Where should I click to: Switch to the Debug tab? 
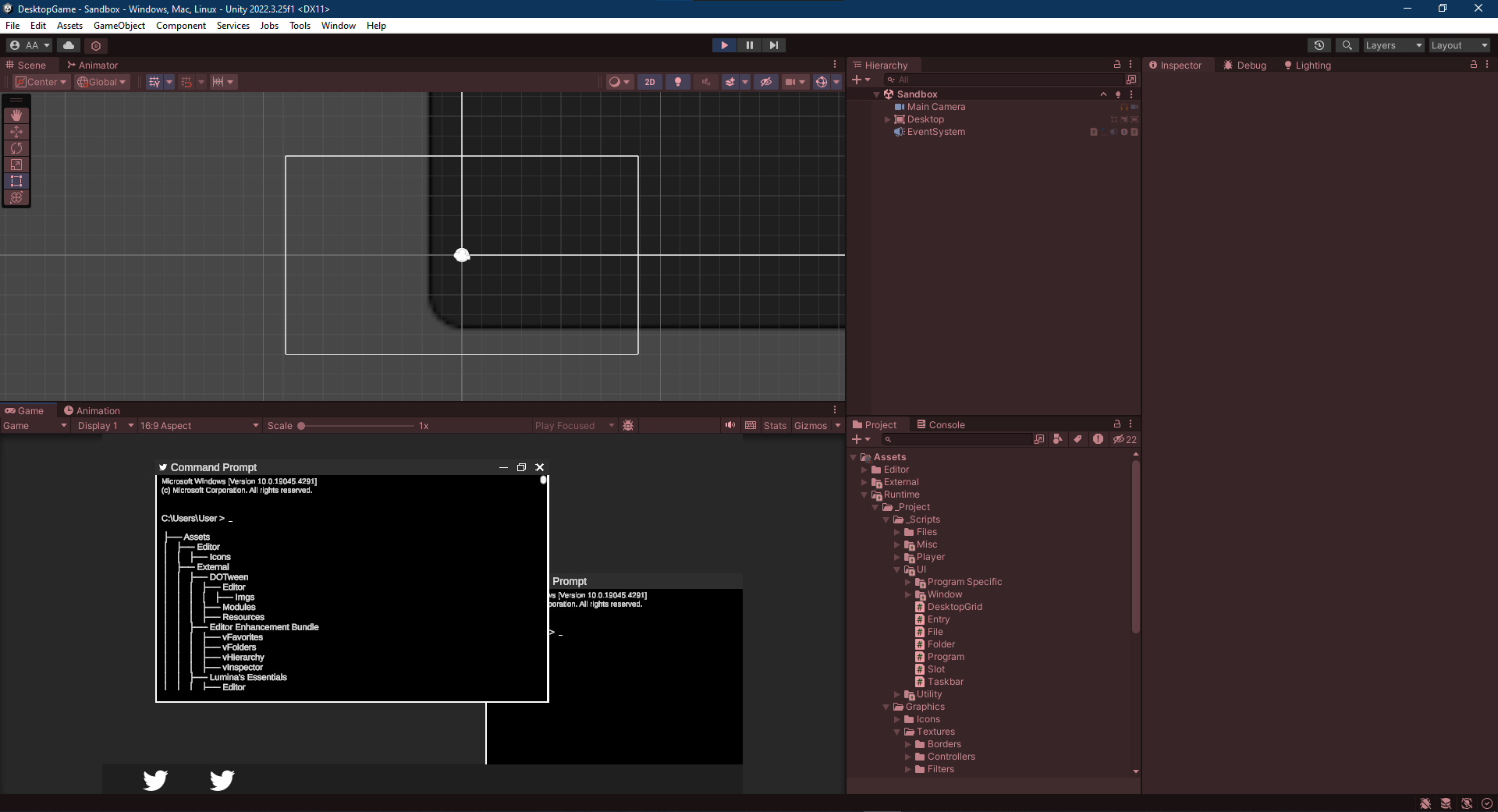(x=1244, y=65)
